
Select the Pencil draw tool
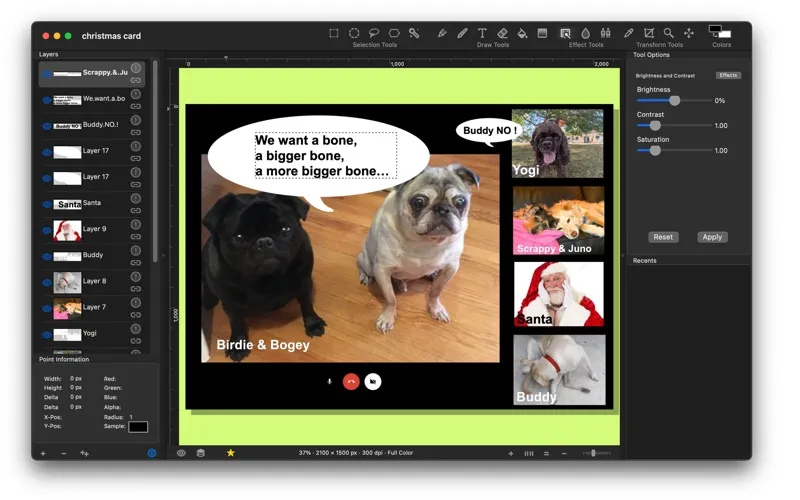coord(442,33)
